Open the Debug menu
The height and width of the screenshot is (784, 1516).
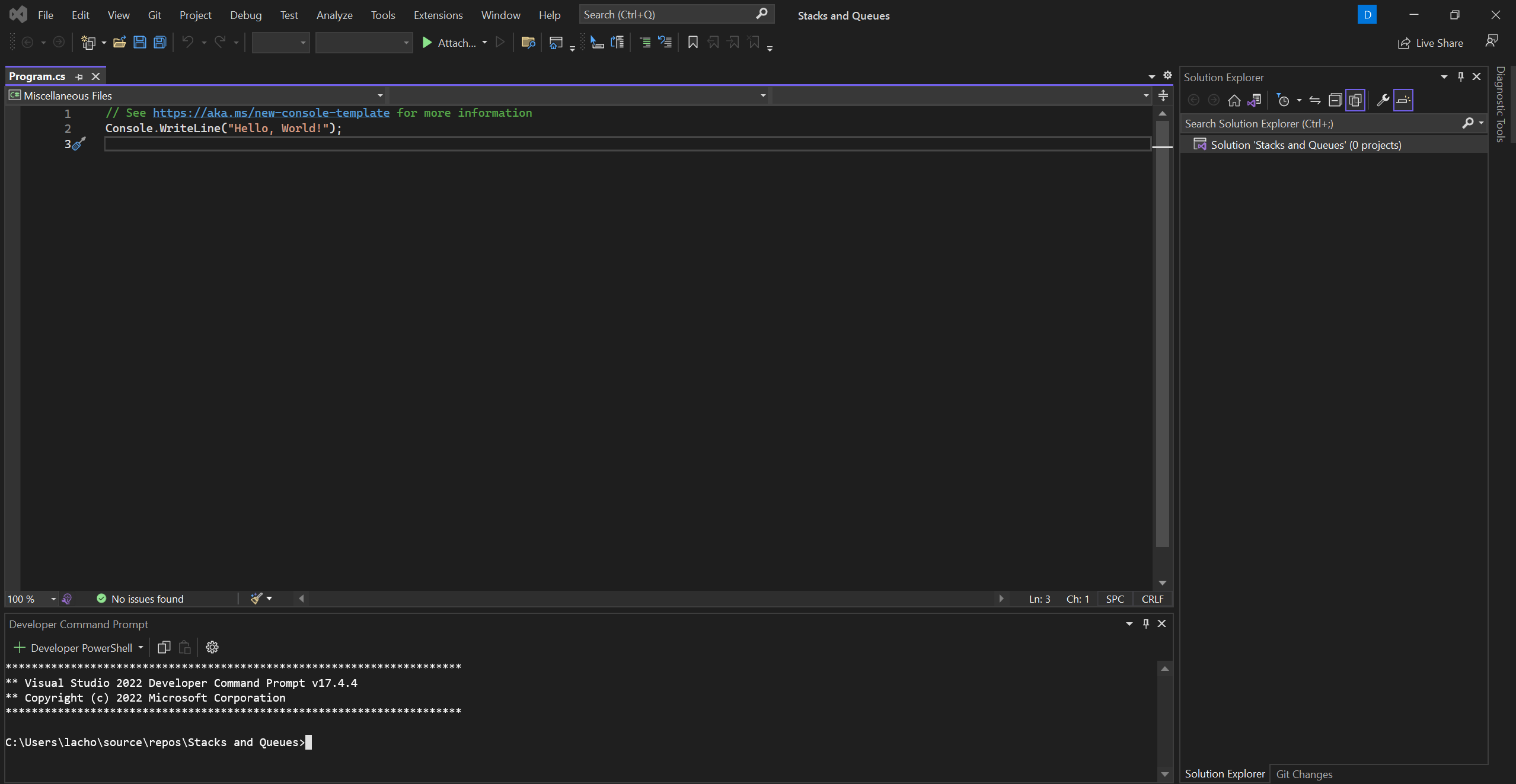tap(245, 15)
